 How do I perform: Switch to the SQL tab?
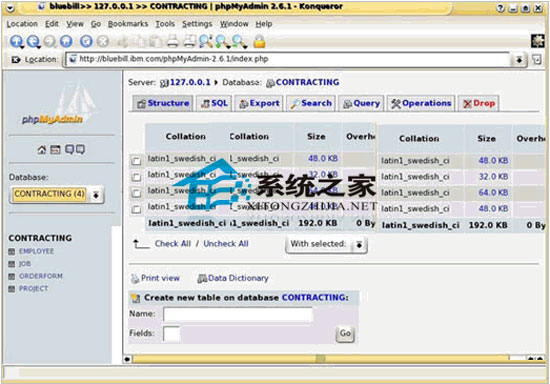[214, 103]
